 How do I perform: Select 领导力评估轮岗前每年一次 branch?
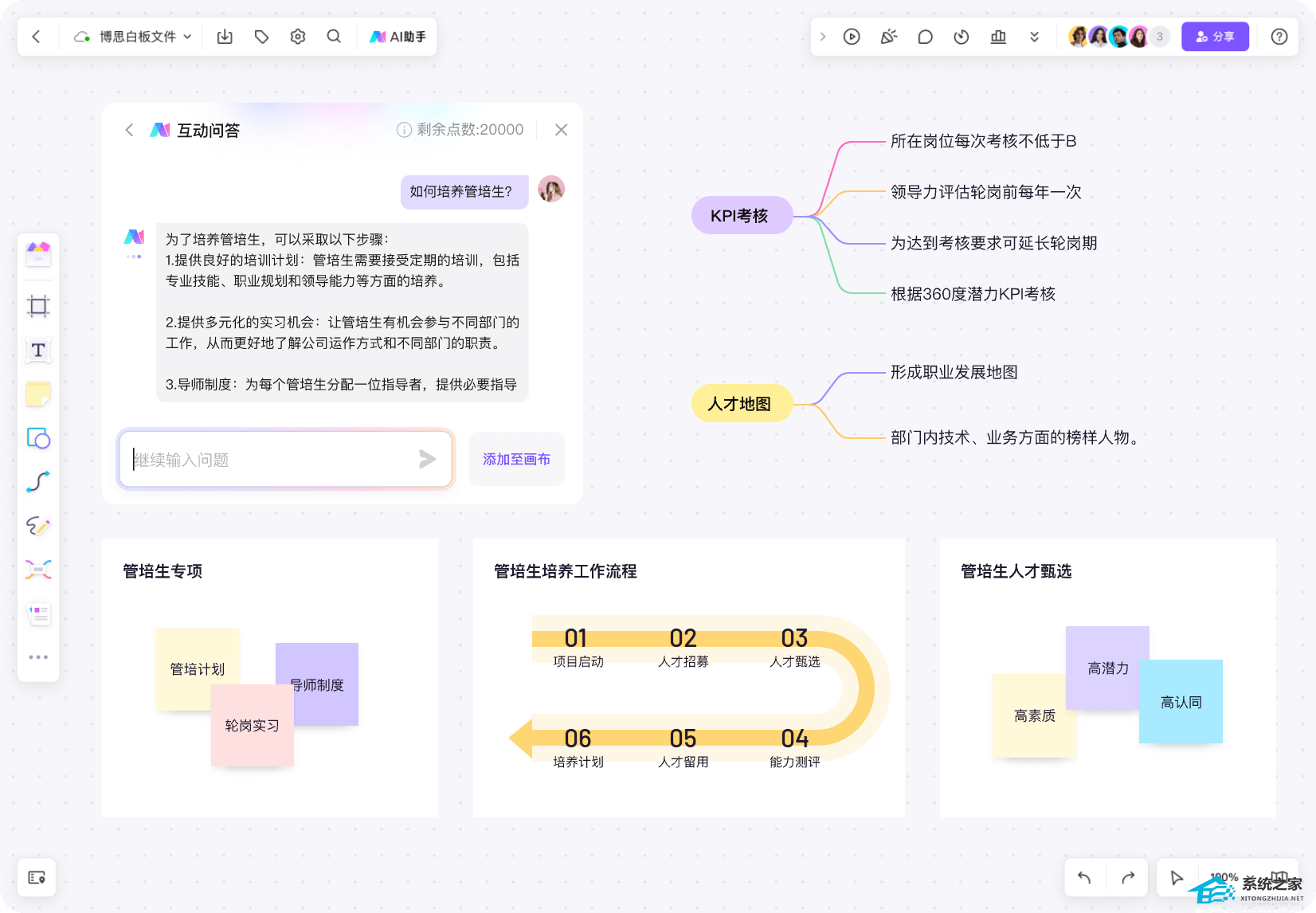point(985,192)
